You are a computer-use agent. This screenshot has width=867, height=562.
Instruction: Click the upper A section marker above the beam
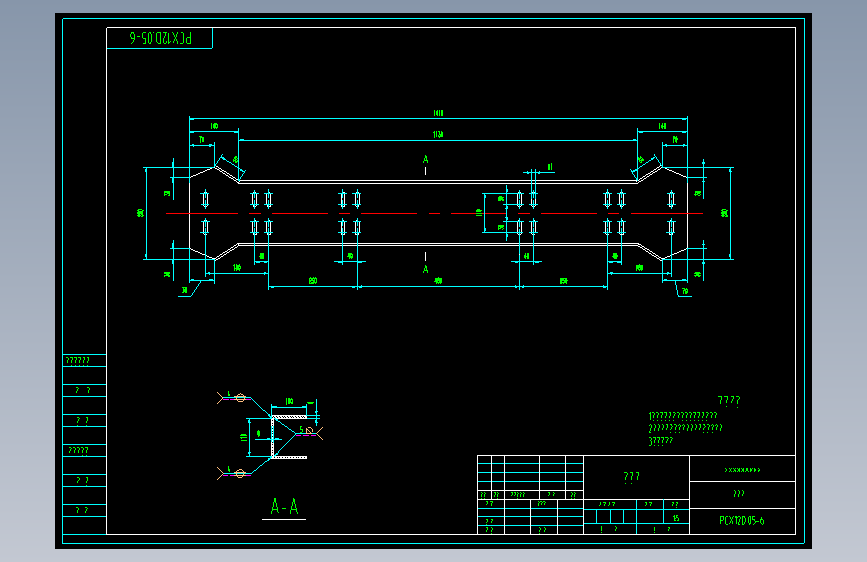[425, 159]
